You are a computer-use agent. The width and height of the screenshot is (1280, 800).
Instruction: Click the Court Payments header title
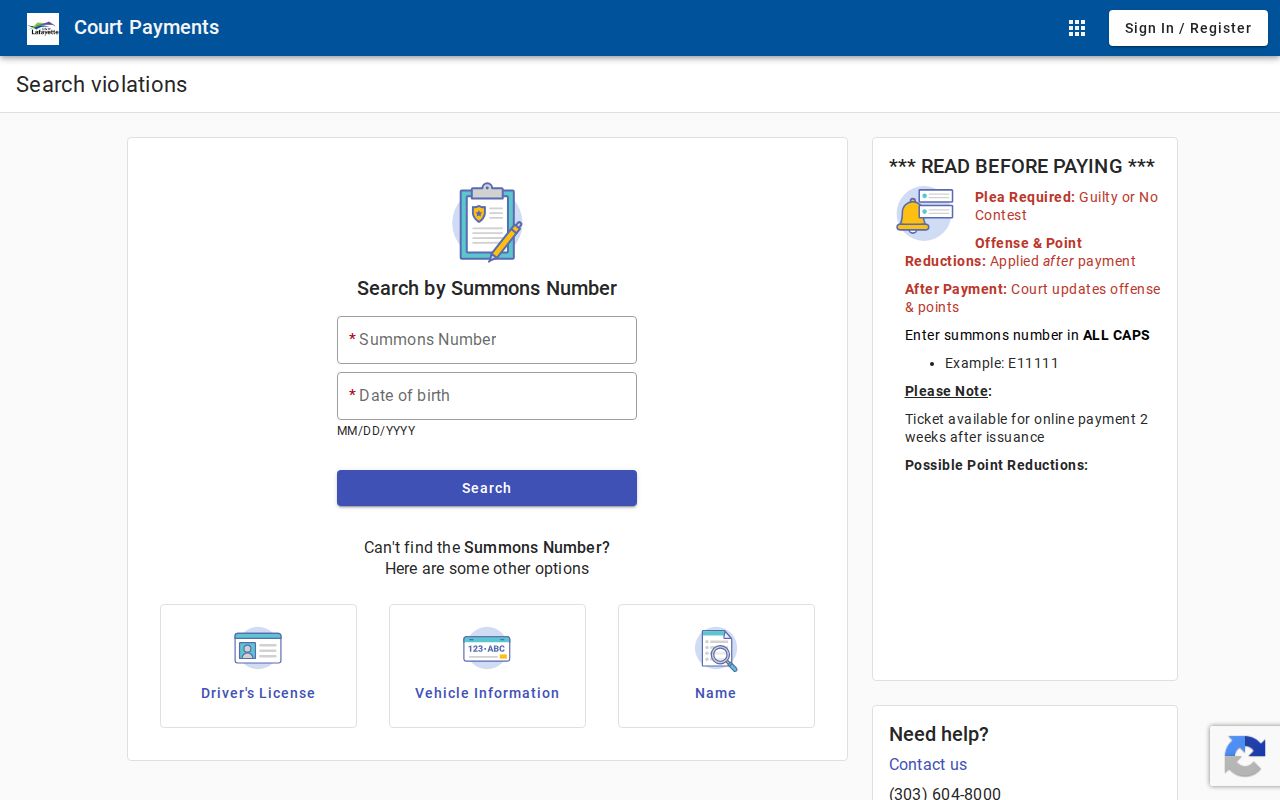point(147,28)
